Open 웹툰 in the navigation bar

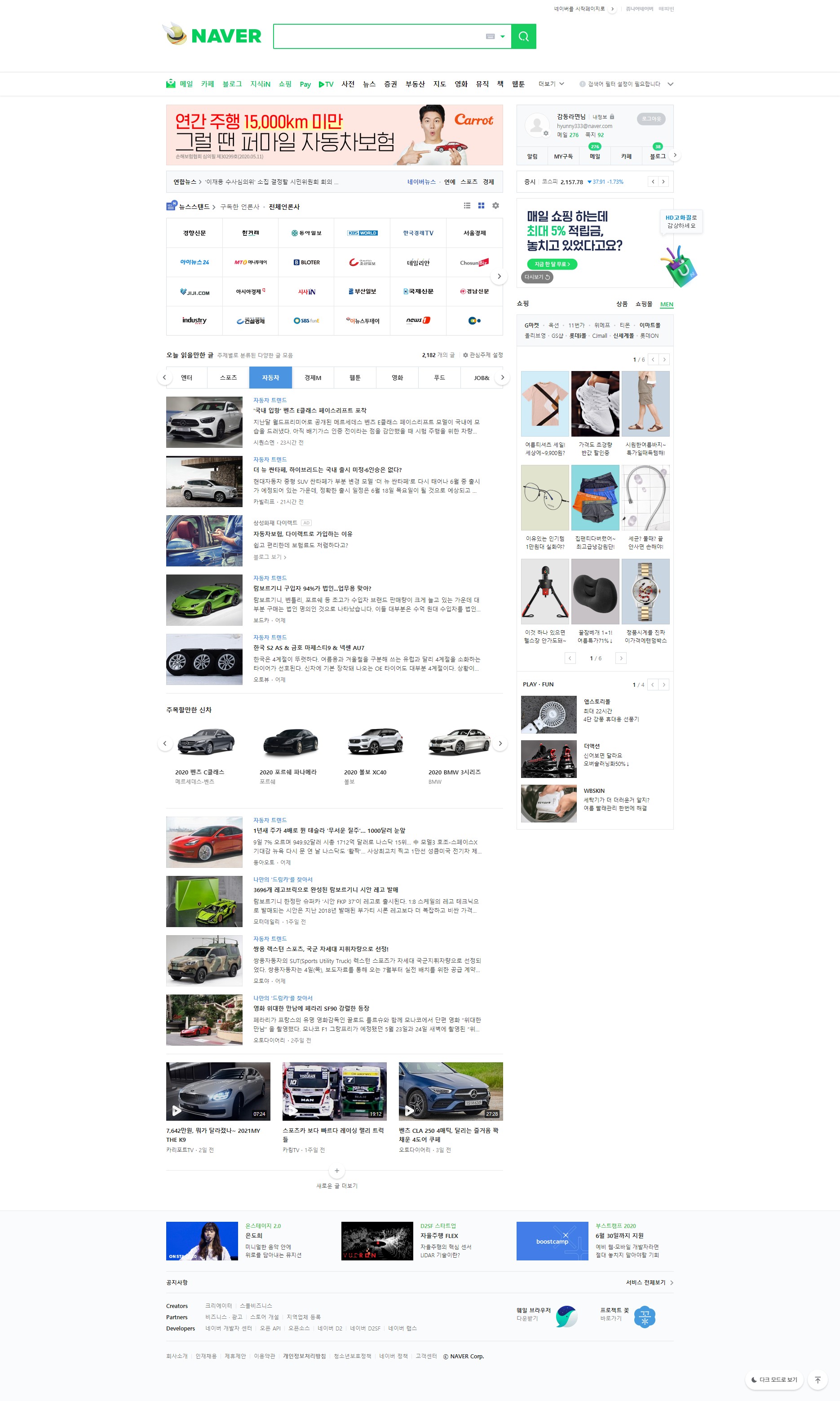518,84
